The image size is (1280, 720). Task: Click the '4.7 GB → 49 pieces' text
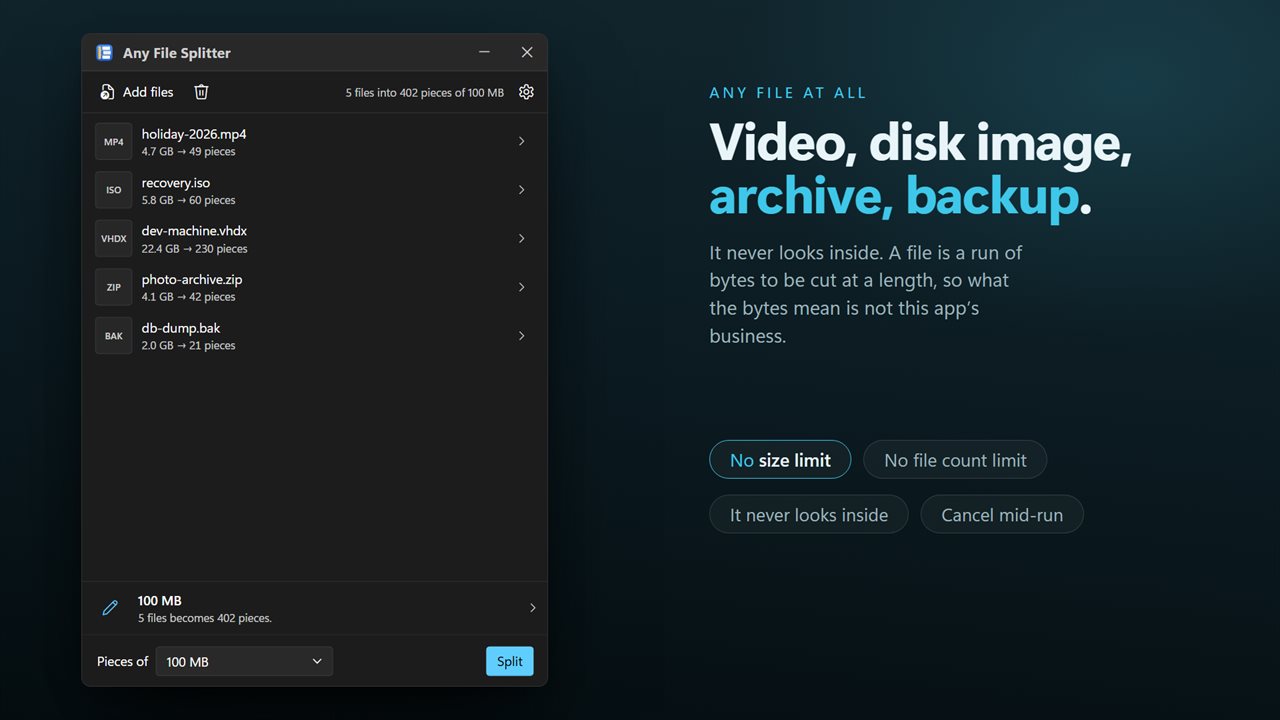(189, 152)
